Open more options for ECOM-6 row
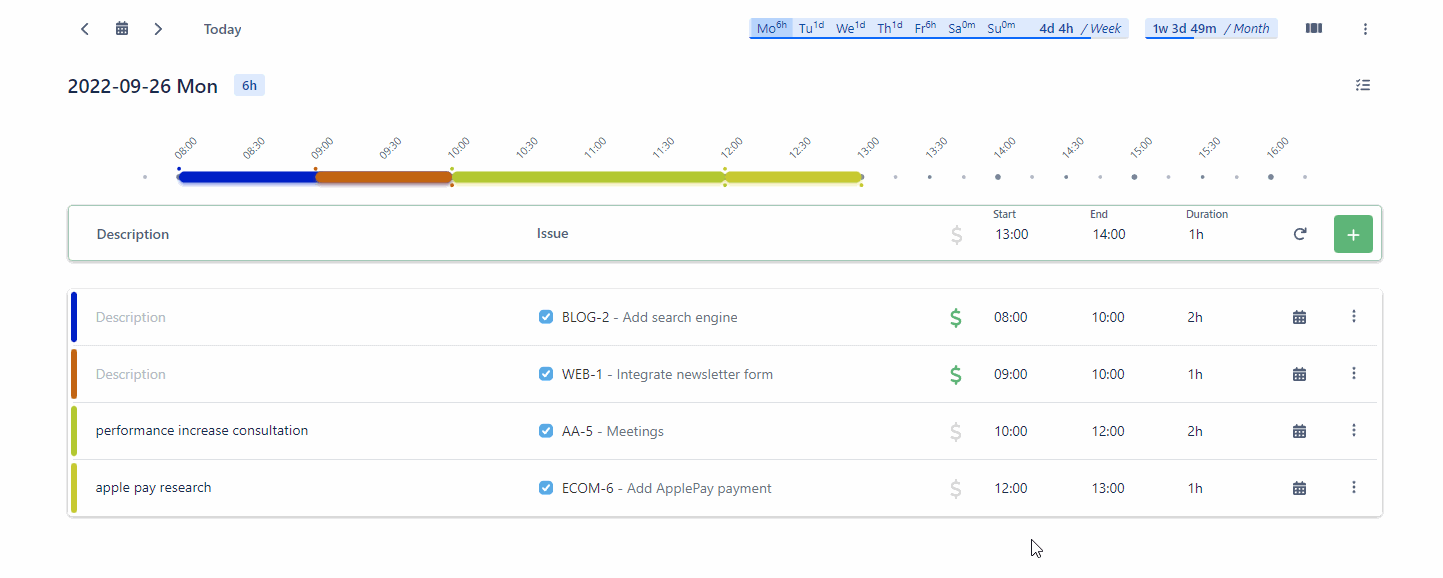This screenshot has width=1443, height=578. click(1354, 488)
